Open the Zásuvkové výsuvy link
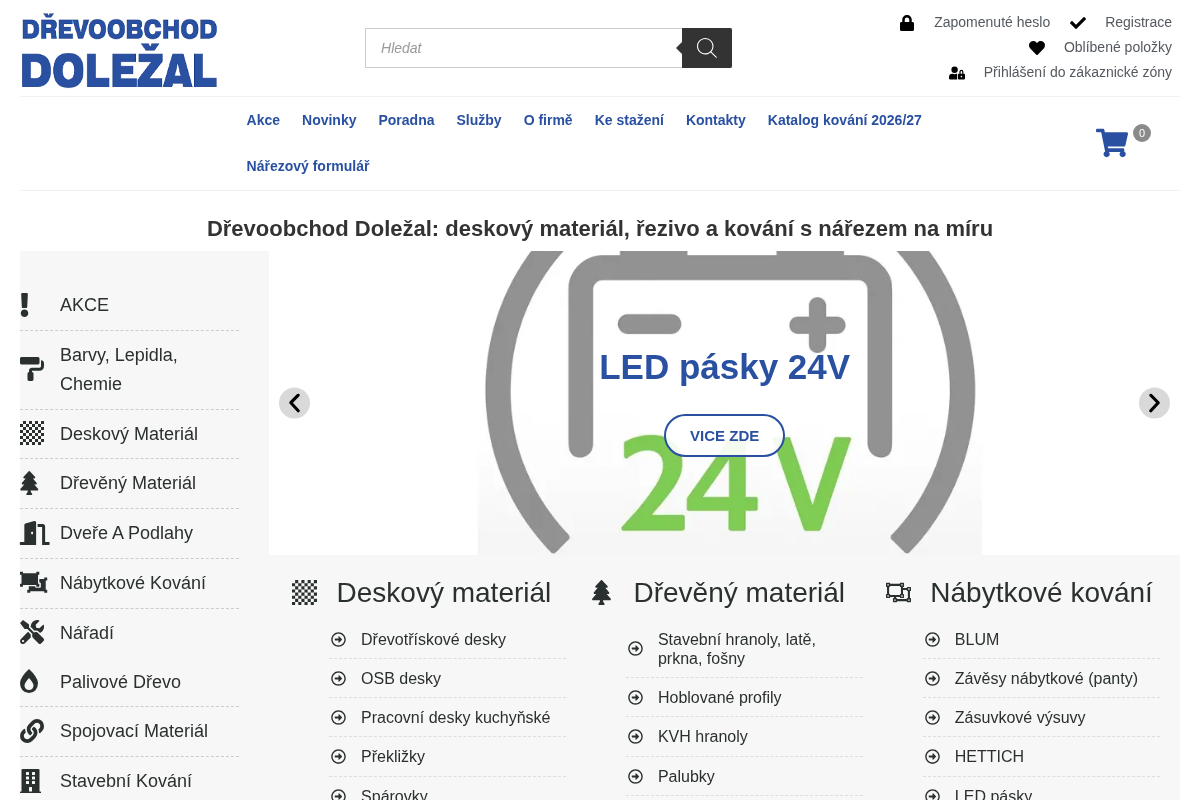Image resolution: width=1200 pixels, height=800 pixels. [x=1020, y=718]
